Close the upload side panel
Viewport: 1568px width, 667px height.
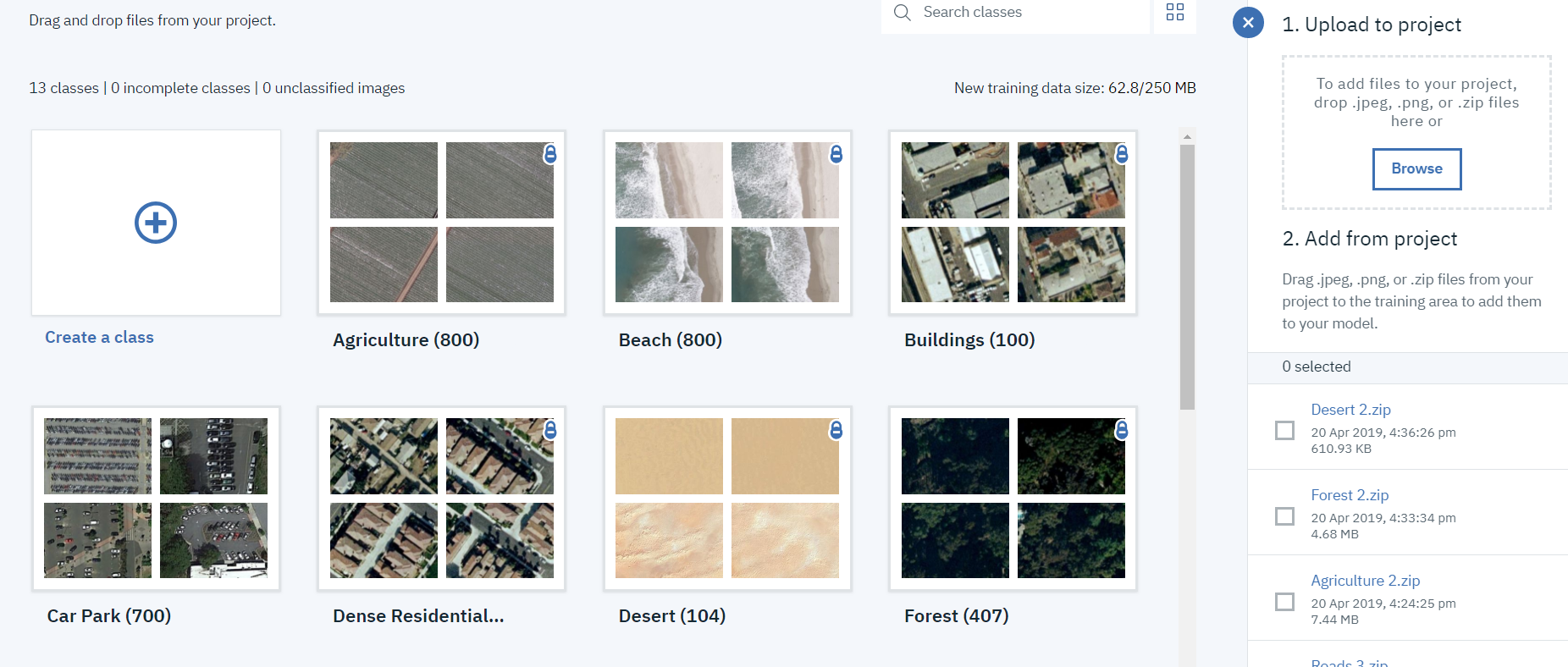click(x=1248, y=23)
